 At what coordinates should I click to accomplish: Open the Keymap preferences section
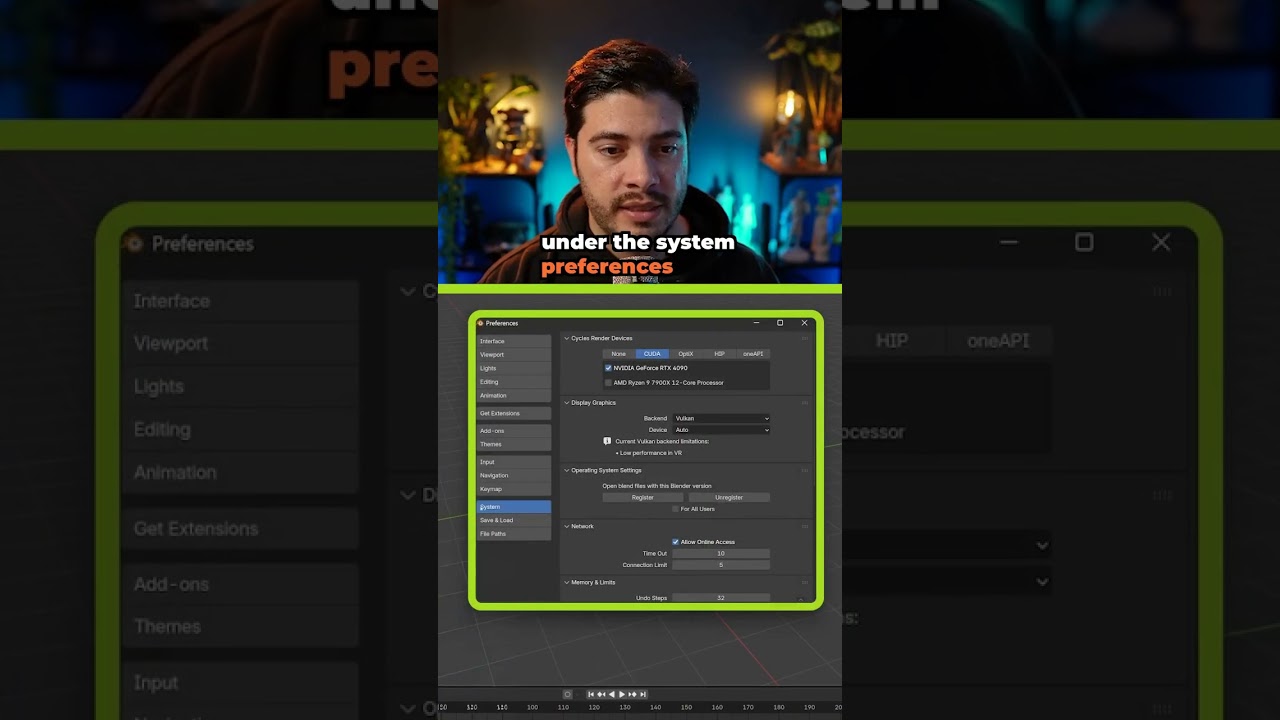(514, 489)
